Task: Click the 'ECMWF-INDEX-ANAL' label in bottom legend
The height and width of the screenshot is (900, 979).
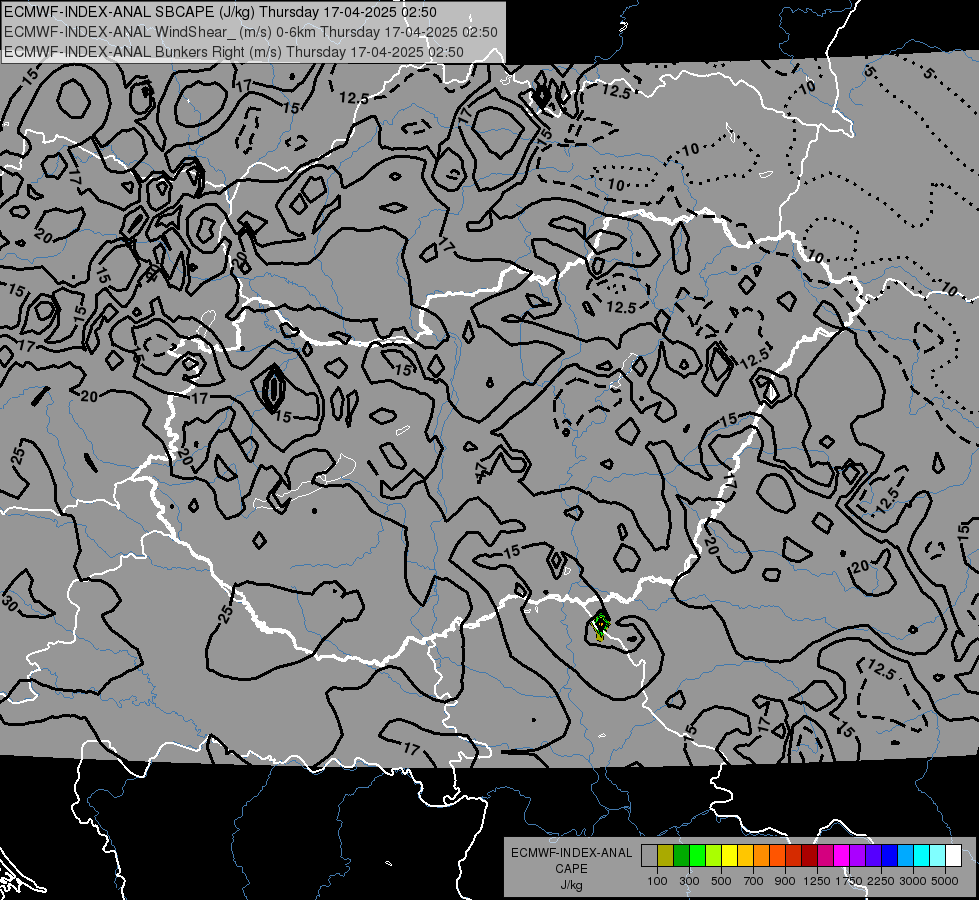Action: [x=571, y=853]
